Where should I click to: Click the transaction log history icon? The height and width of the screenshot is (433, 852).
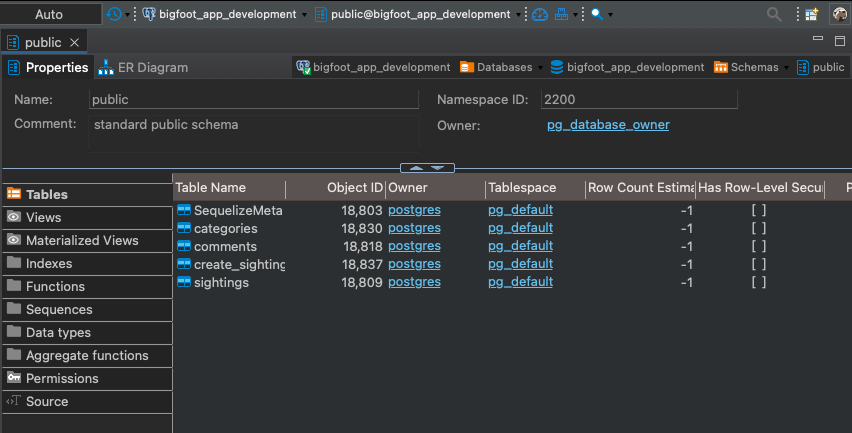pyautogui.click(x=114, y=14)
